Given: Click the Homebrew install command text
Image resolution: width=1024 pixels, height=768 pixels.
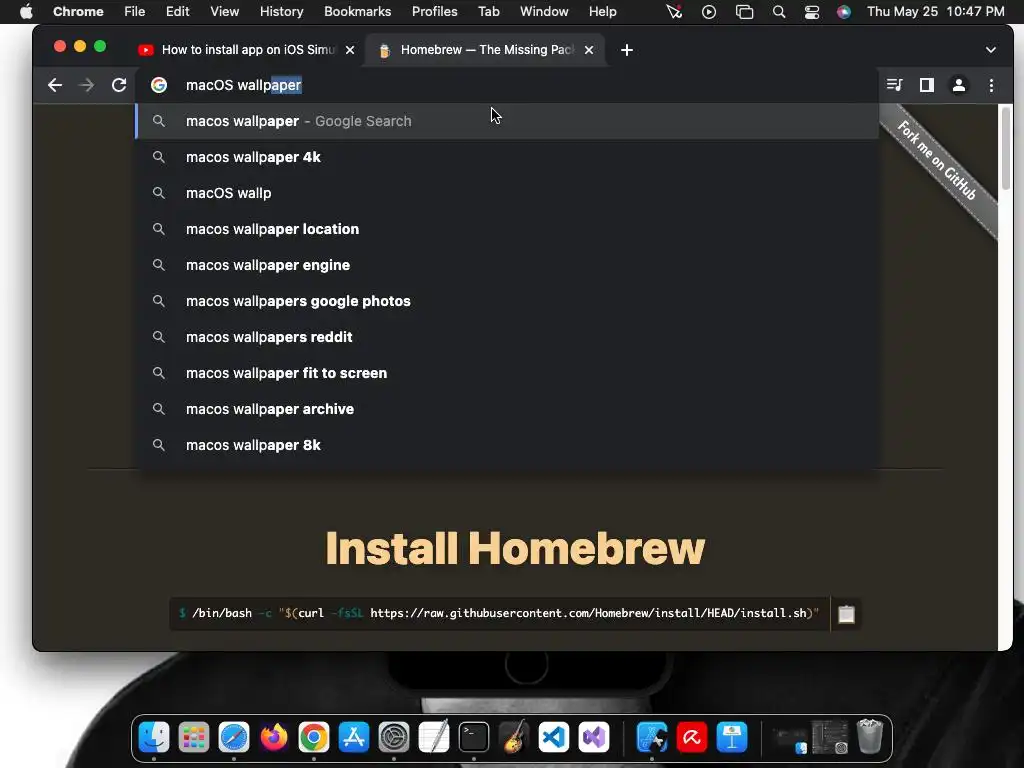Looking at the screenshot, I should point(500,613).
